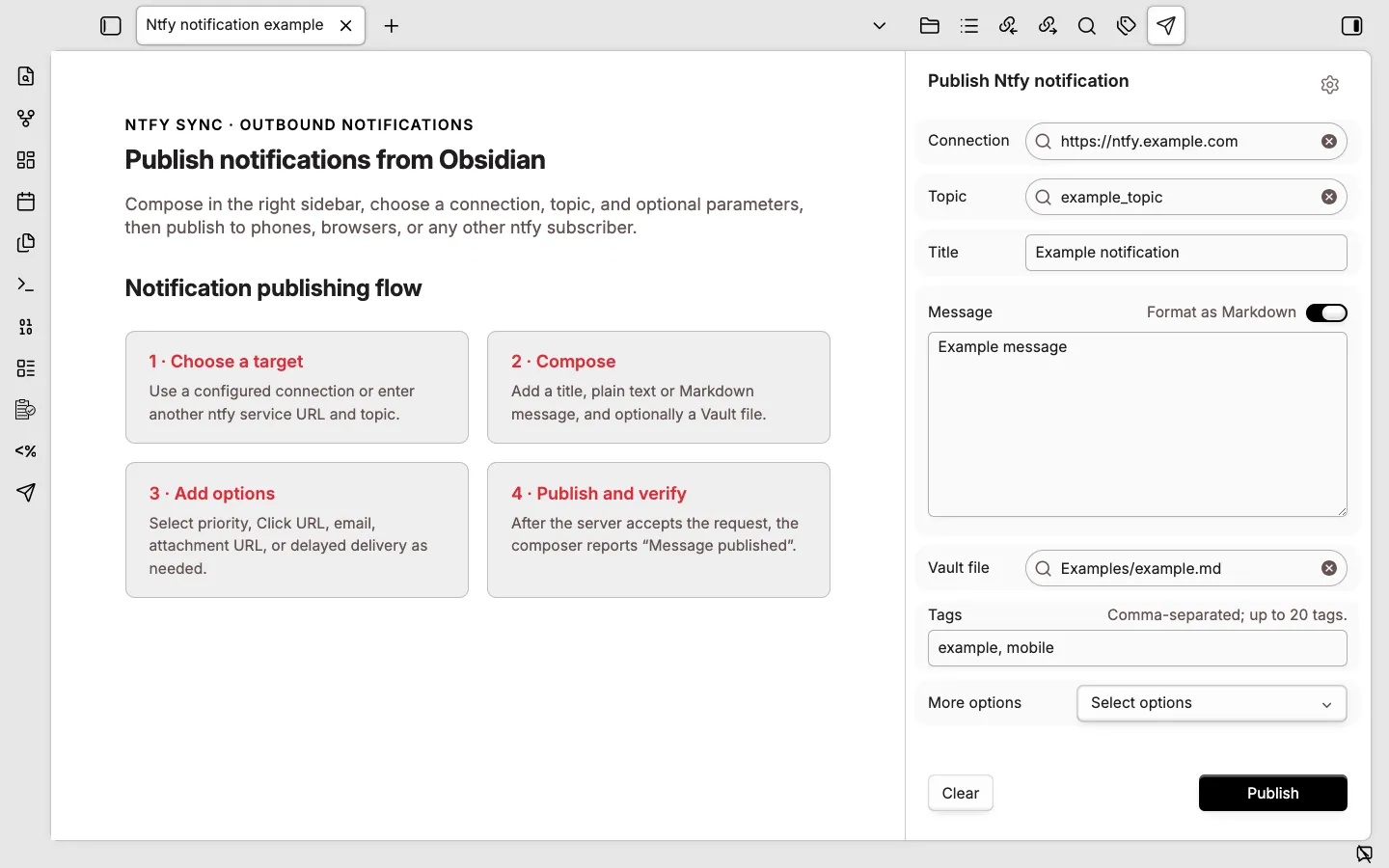This screenshot has width=1389, height=868.
Task: Open the command palette terminal icon
Action: [x=26, y=285]
